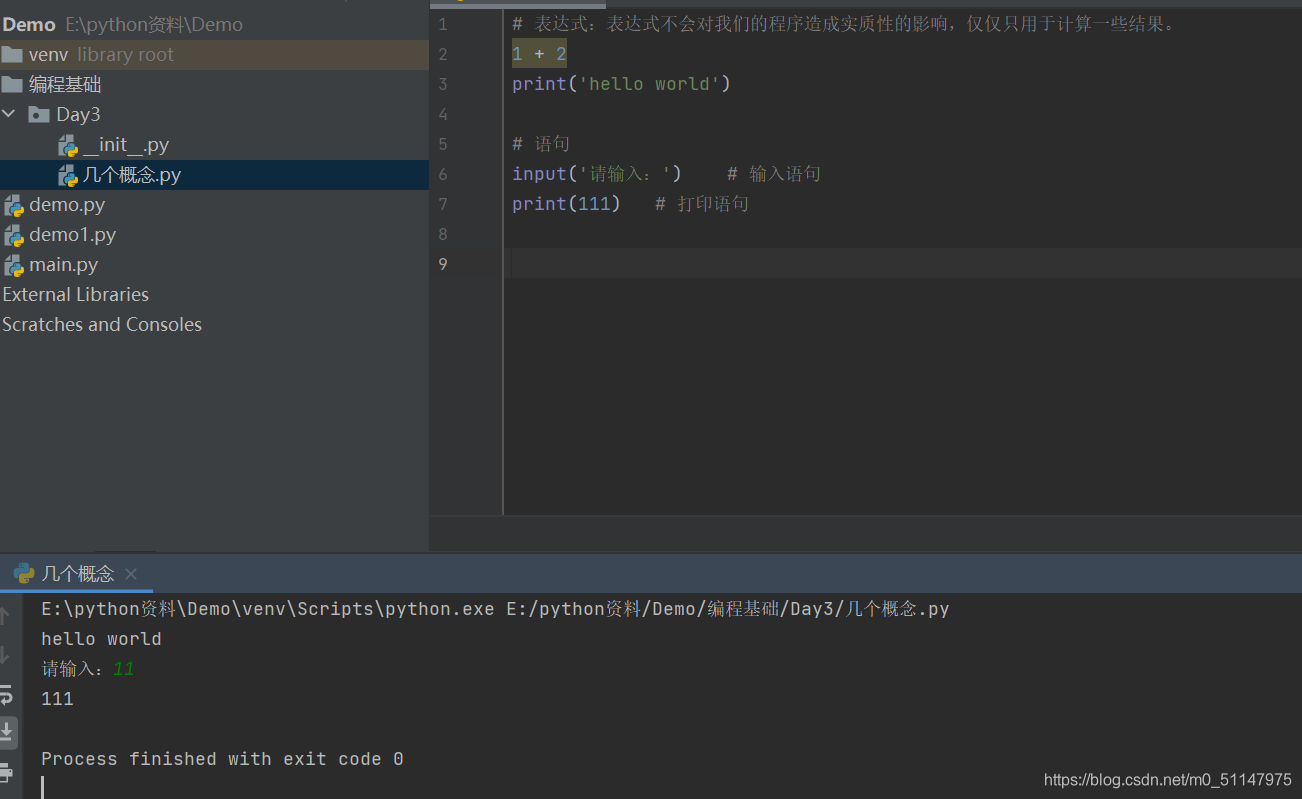Click the 编程基础 folder icon
Image resolution: width=1302 pixels, height=799 pixels.
click(x=12, y=84)
